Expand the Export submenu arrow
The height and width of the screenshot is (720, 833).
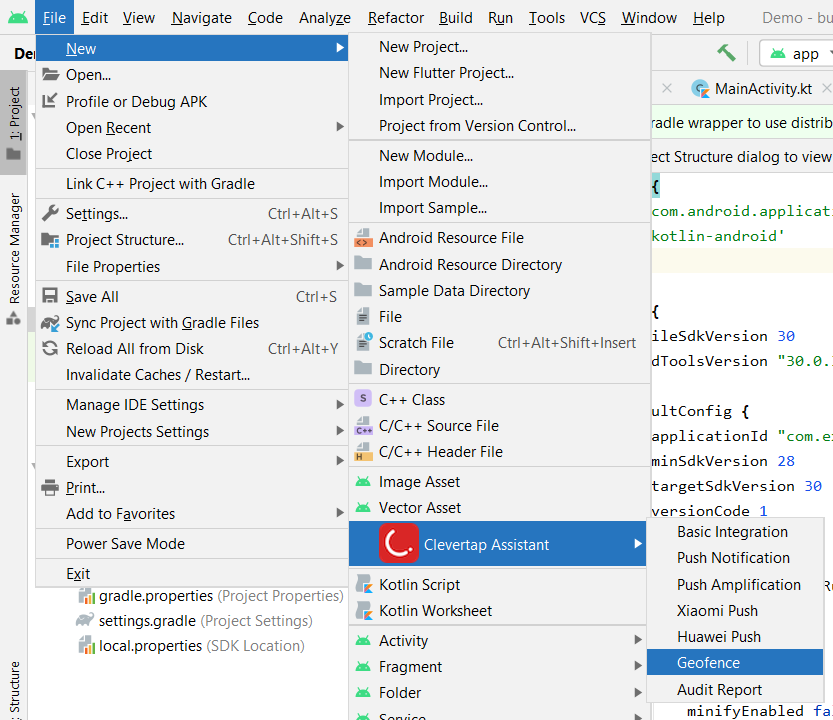pos(340,460)
